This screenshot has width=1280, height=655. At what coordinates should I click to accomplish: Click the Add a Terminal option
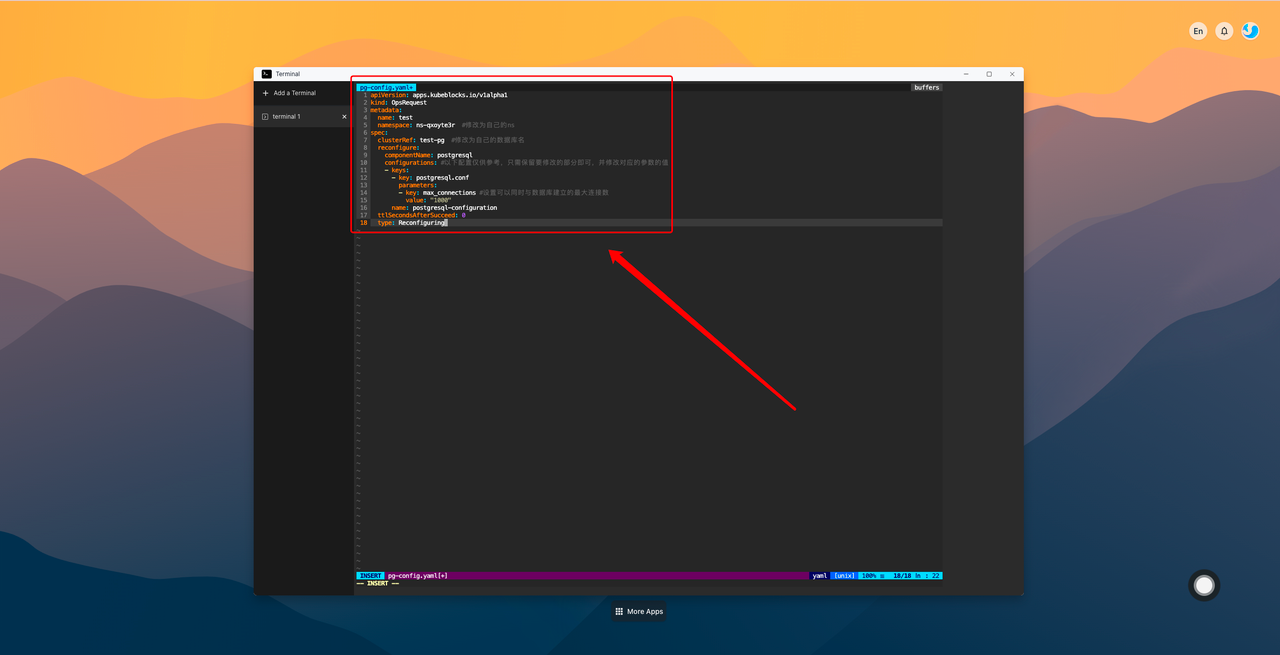coord(293,92)
